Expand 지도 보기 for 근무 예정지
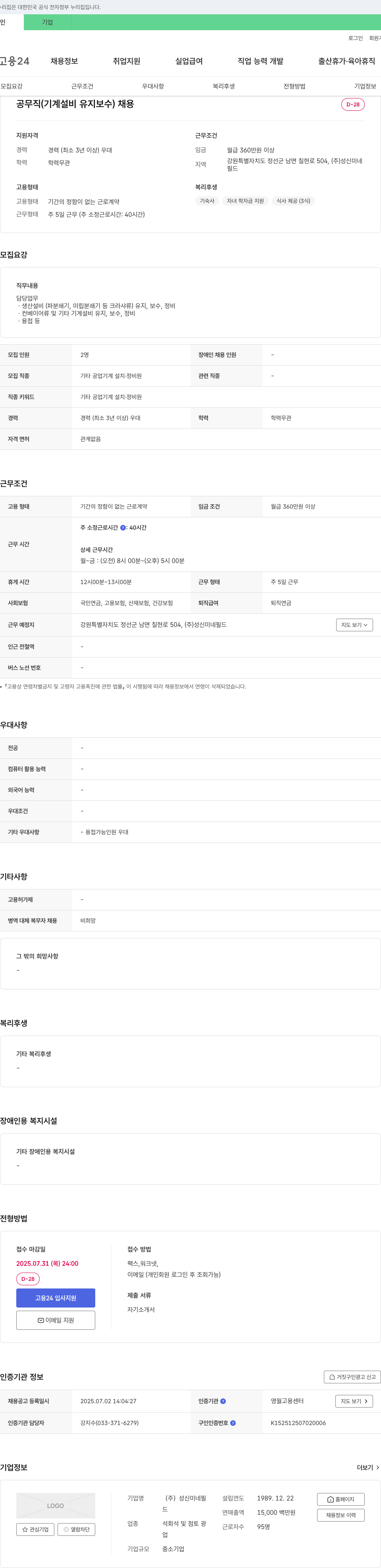Image resolution: width=381 pixels, height=1568 pixels. pyautogui.click(x=354, y=625)
